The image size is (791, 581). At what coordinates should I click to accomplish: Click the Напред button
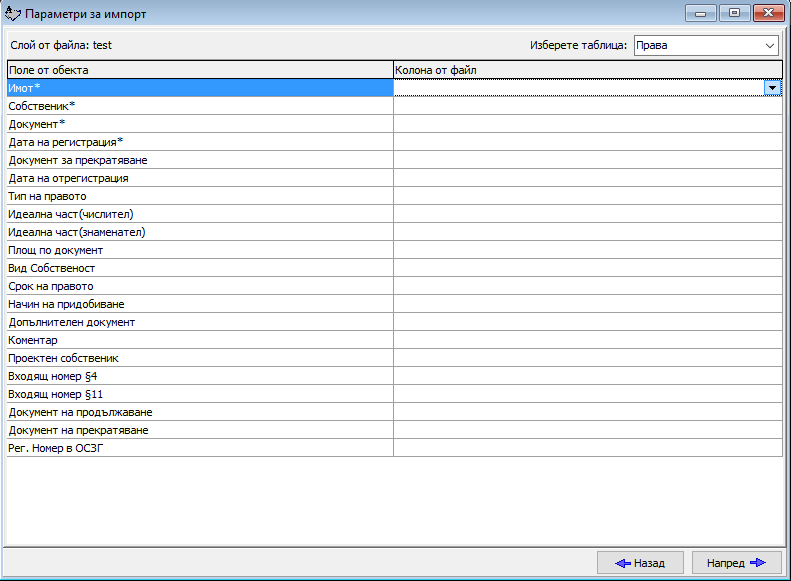(736, 563)
